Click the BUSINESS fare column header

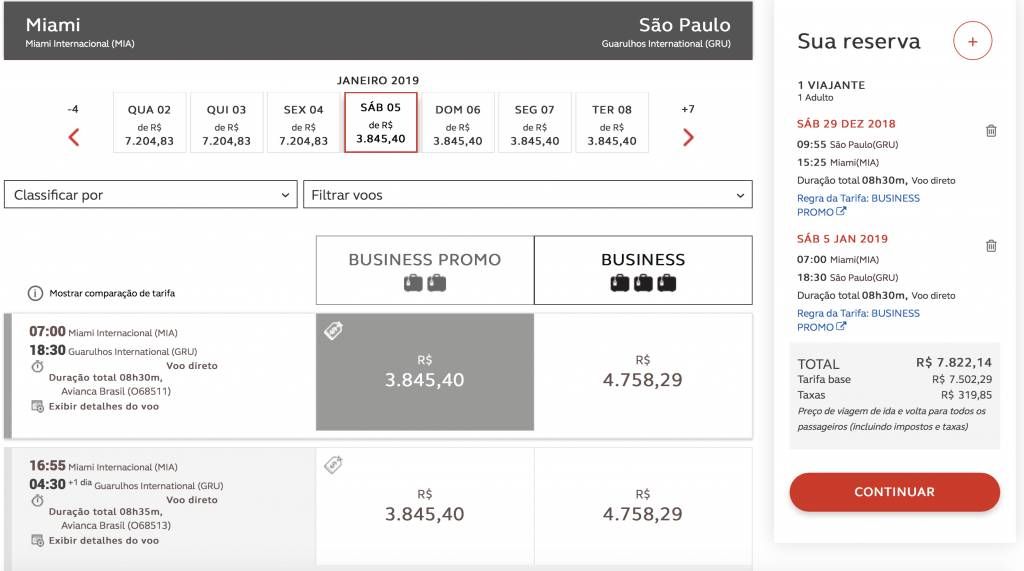click(643, 270)
